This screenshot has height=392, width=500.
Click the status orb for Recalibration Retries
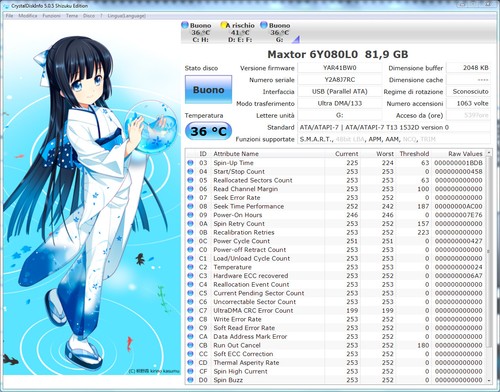coord(190,232)
